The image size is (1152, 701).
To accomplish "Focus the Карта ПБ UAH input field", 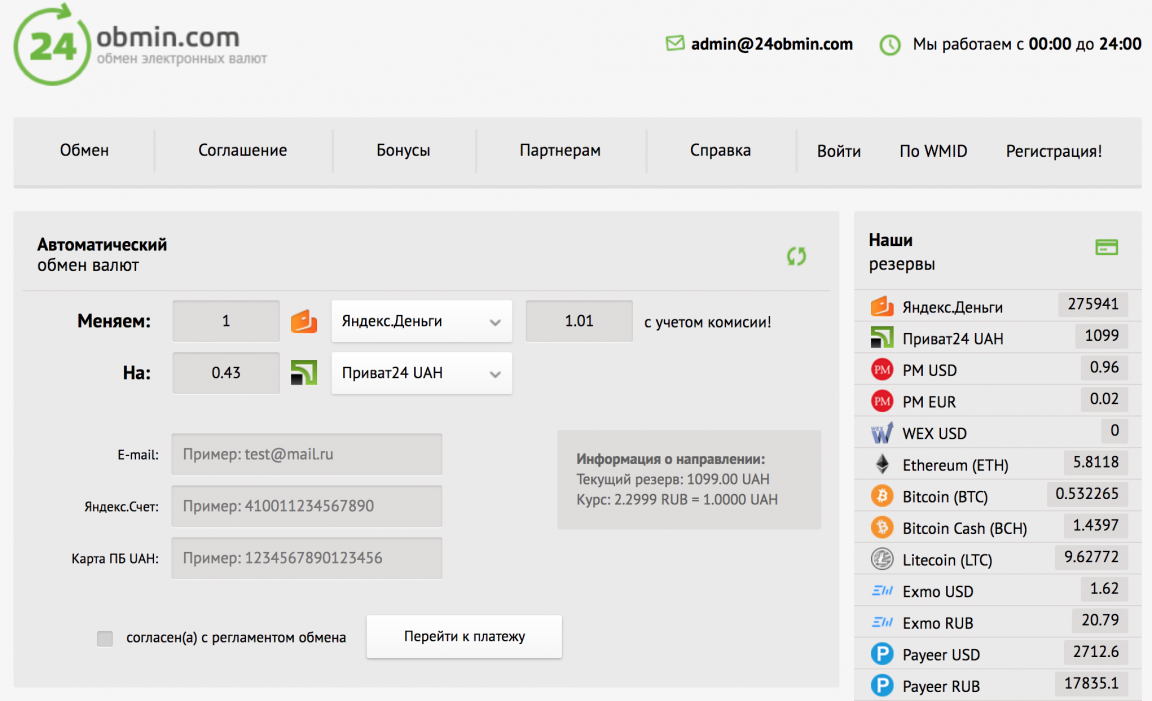I will [307, 558].
